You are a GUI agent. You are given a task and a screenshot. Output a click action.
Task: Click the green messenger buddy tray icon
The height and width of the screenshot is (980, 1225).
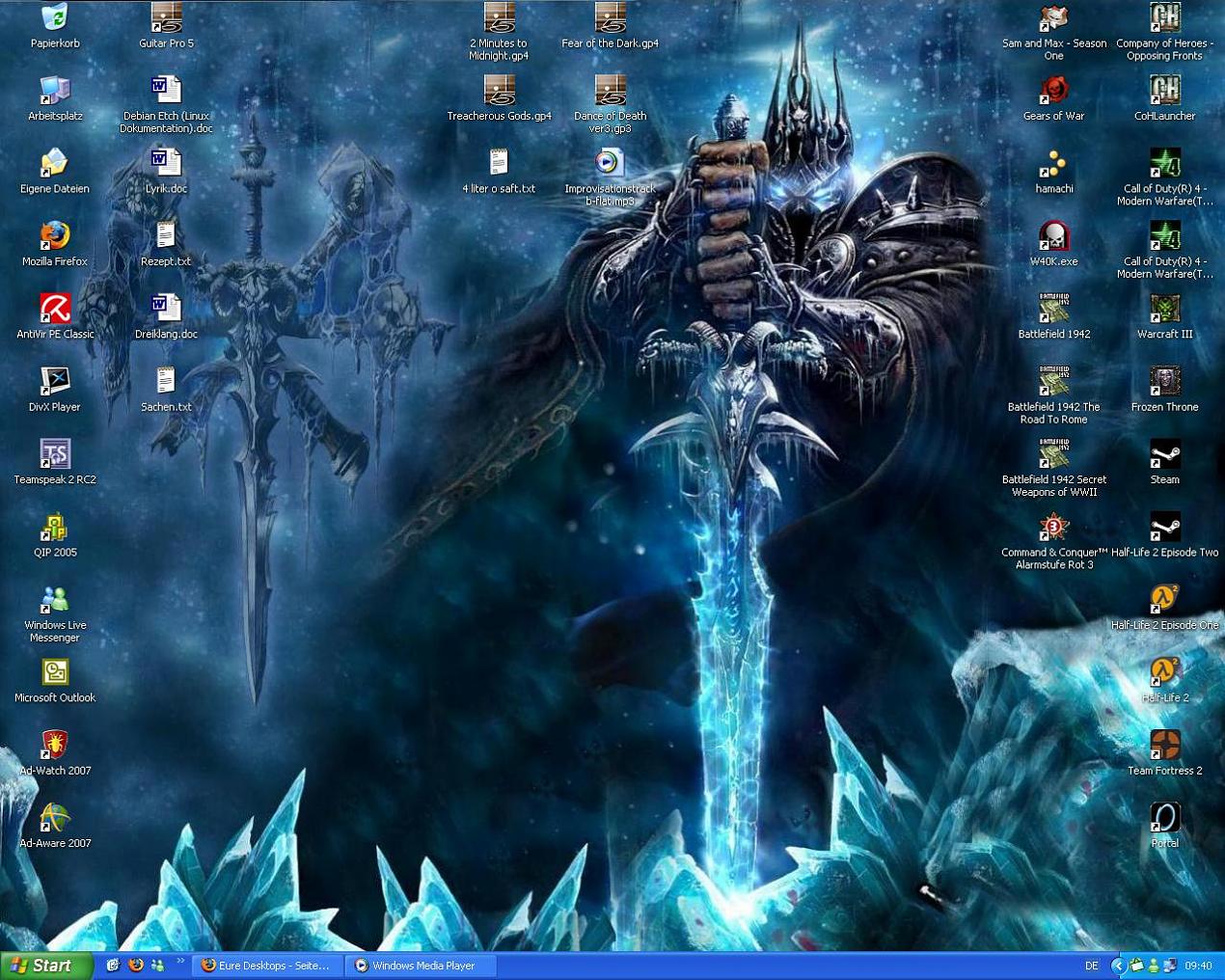pos(1154,966)
